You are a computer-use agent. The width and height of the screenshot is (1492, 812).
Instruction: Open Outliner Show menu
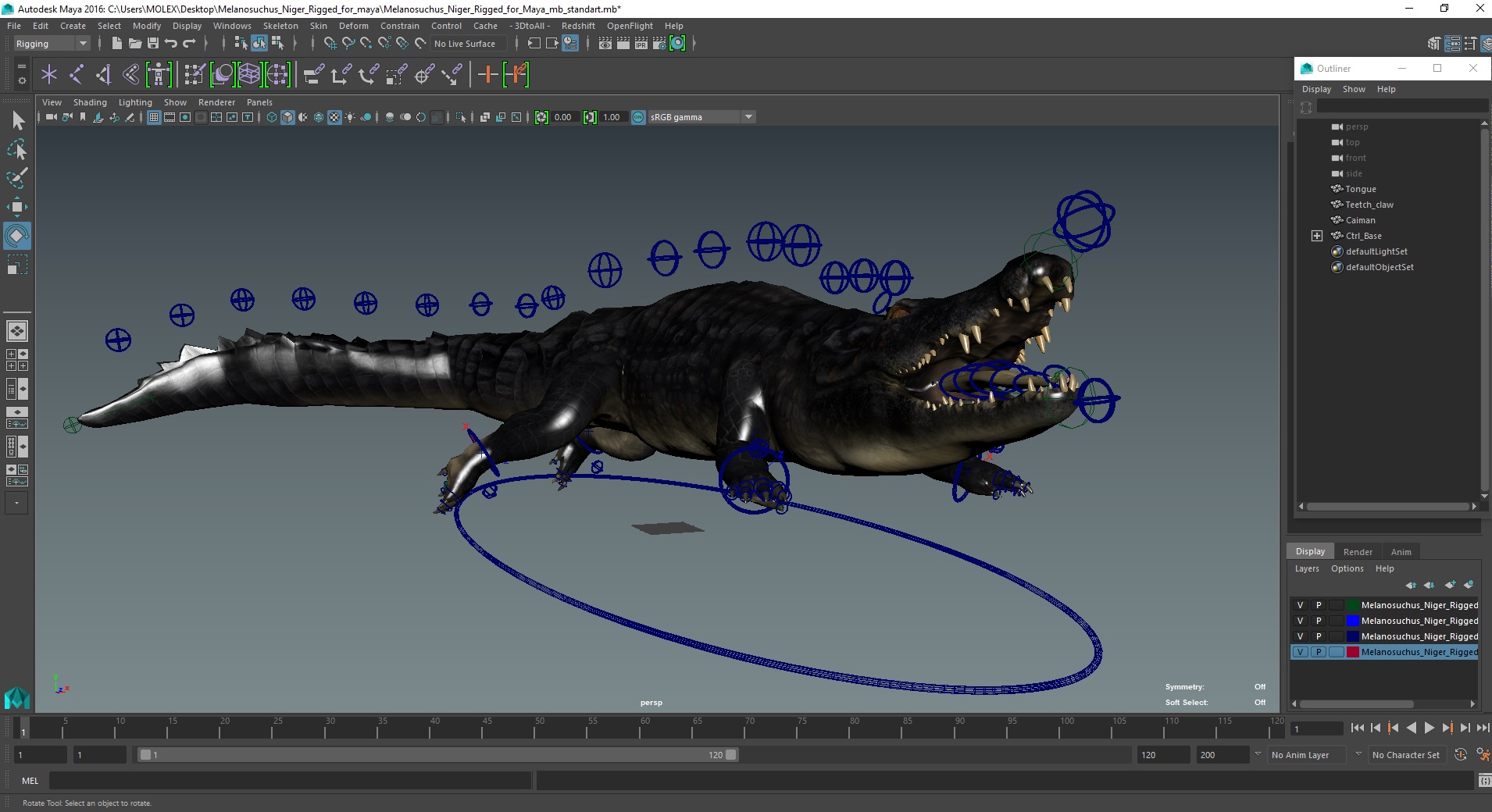point(1354,89)
